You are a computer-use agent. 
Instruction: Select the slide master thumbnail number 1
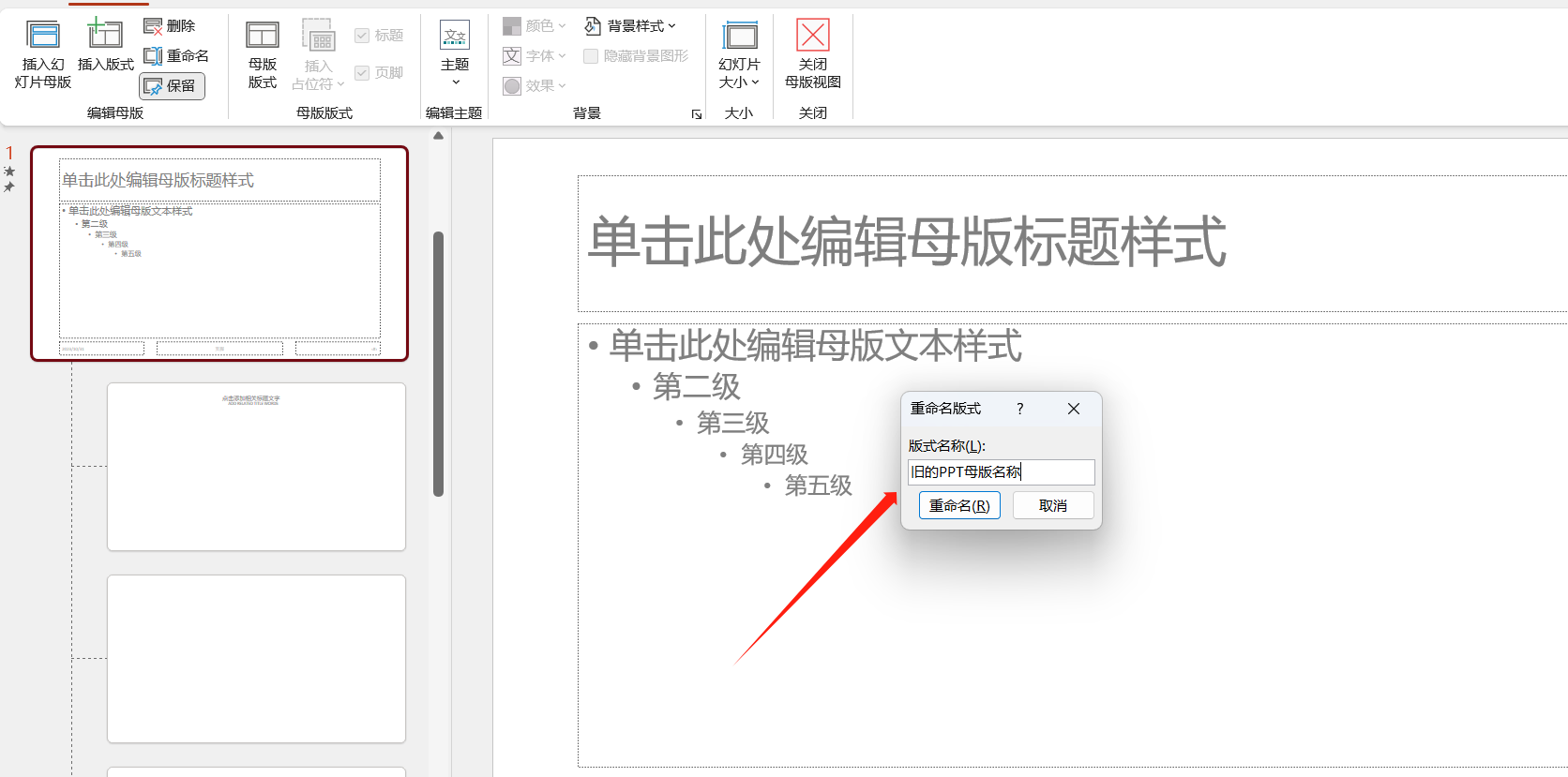coord(219,253)
